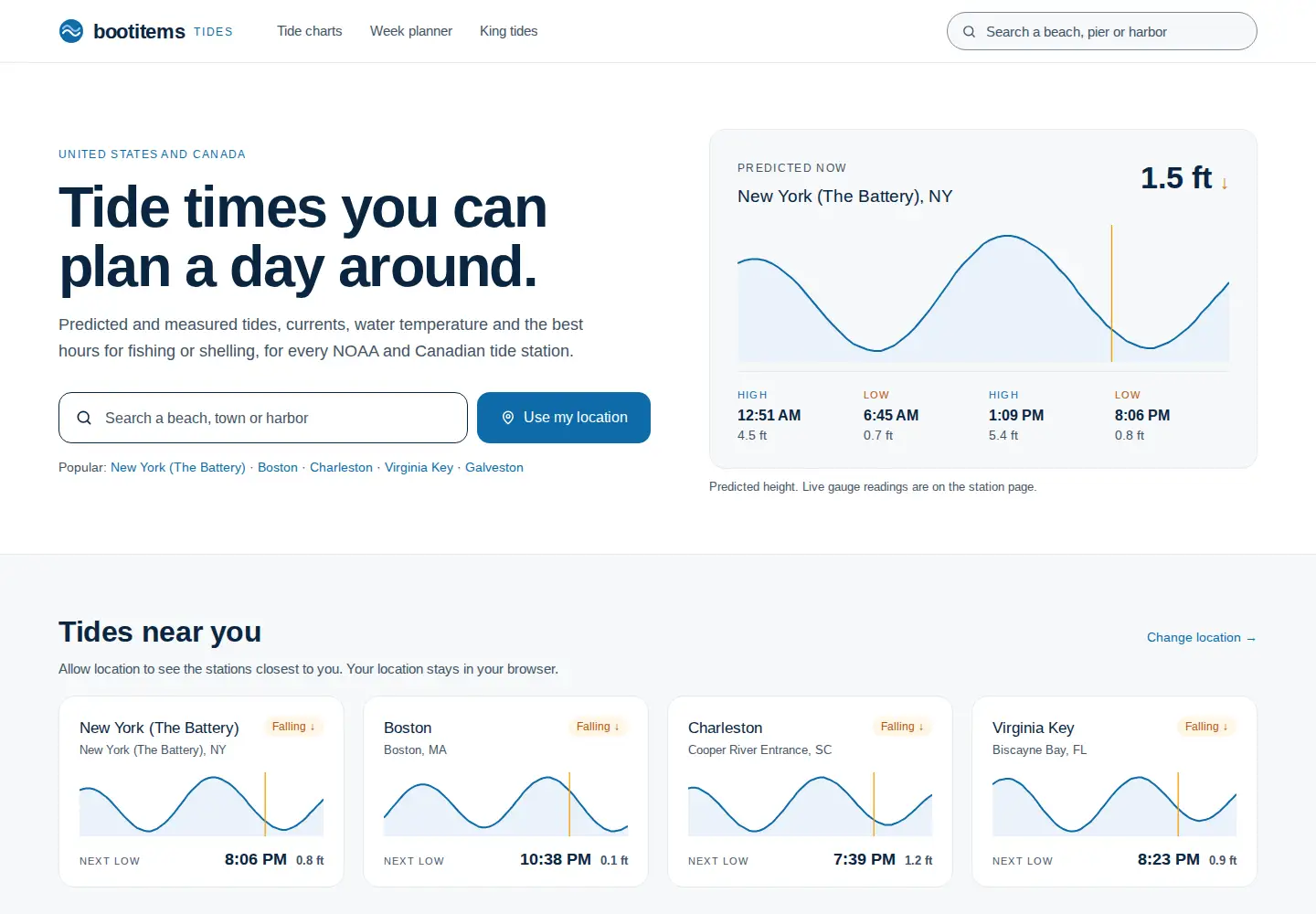Click the Biscayne Bay, FL subtitle
This screenshot has height=914, width=1316.
[x=1040, y=749]
